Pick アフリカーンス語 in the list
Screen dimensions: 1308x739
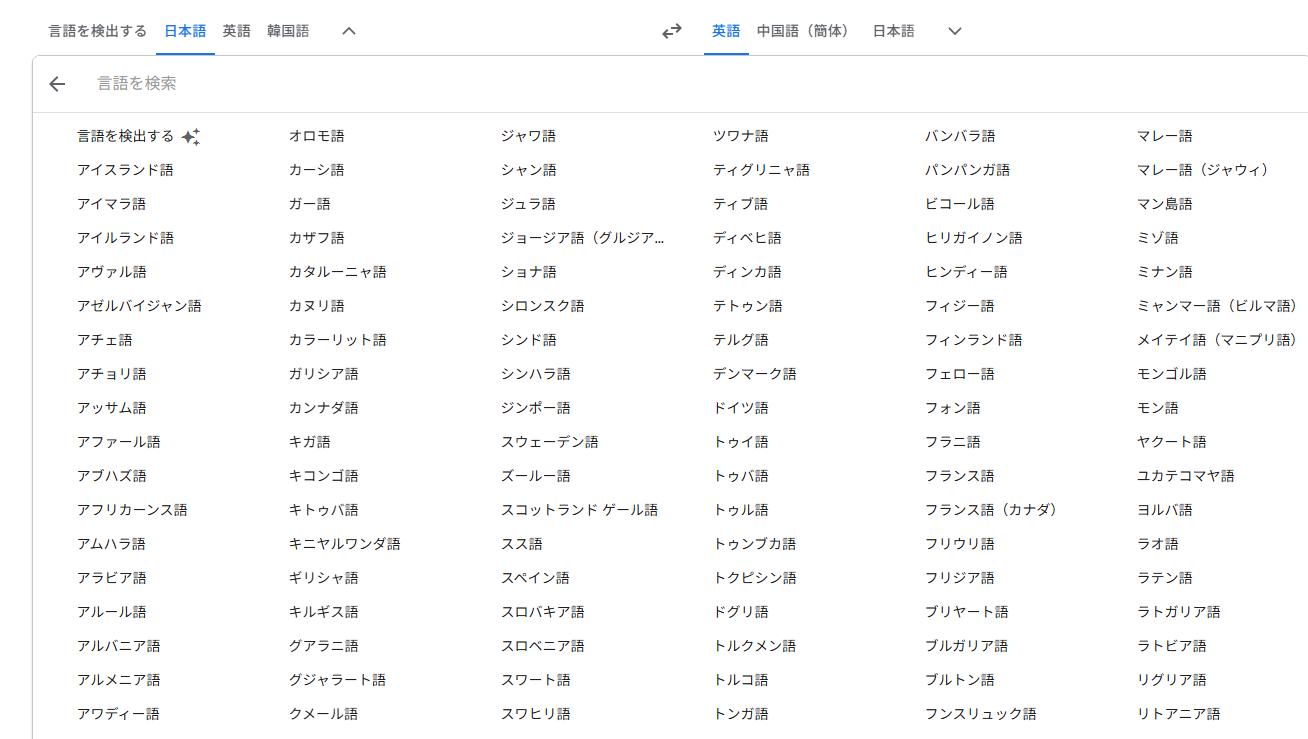pos(132,510)
